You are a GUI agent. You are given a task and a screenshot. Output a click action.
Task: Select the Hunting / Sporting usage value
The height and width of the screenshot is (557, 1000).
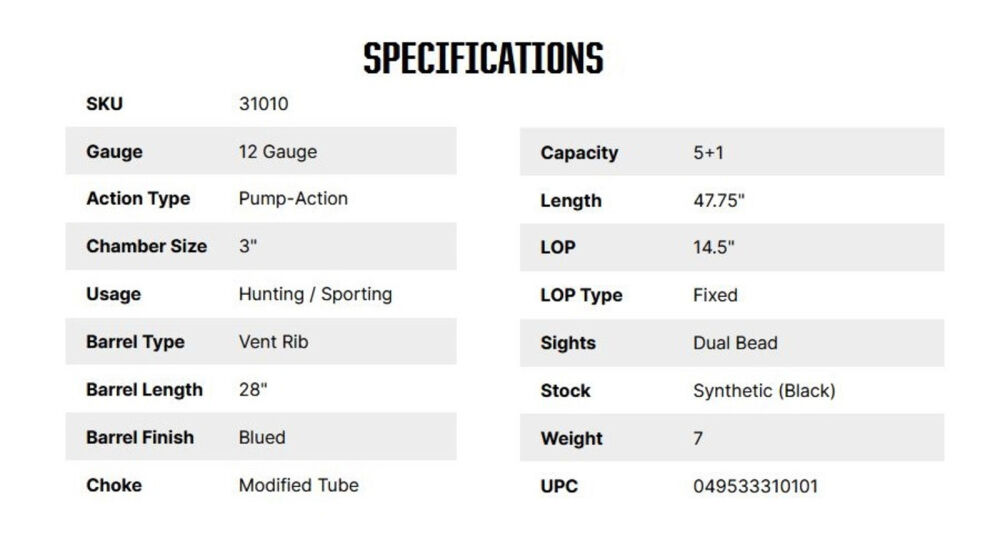tap(315, 294)
